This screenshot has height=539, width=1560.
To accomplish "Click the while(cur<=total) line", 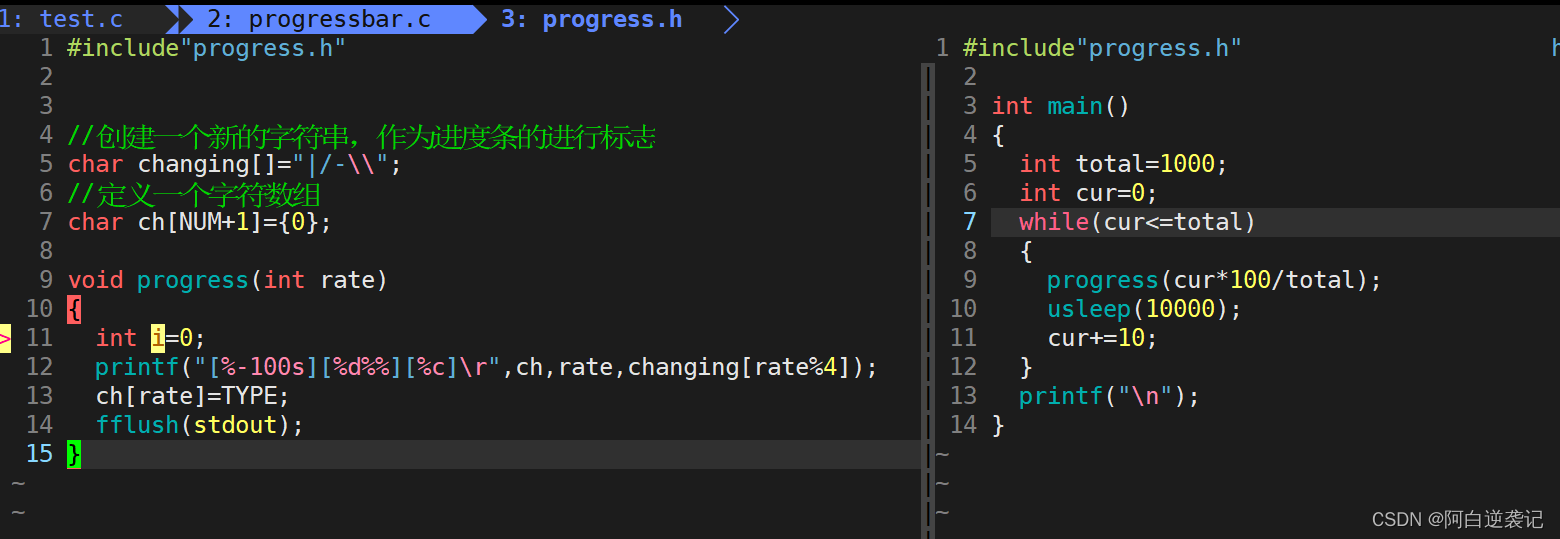I will pos(1137,222).
